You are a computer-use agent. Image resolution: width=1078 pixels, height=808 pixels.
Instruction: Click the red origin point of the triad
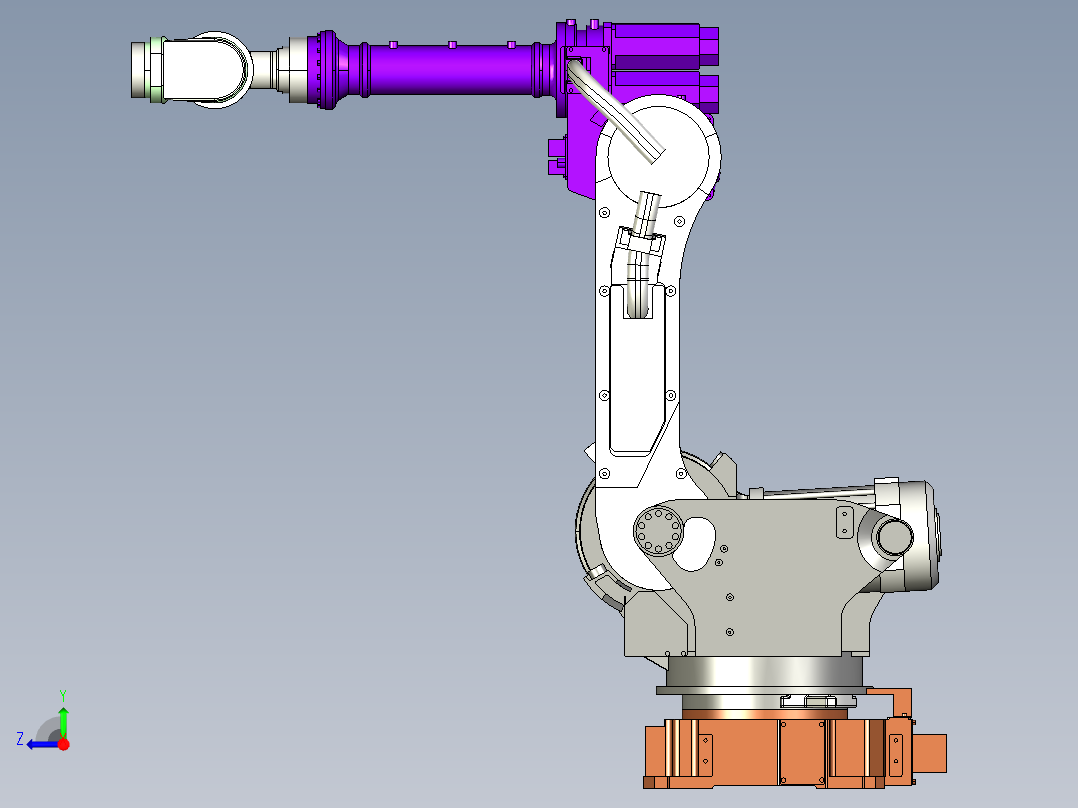click(62, 744)
